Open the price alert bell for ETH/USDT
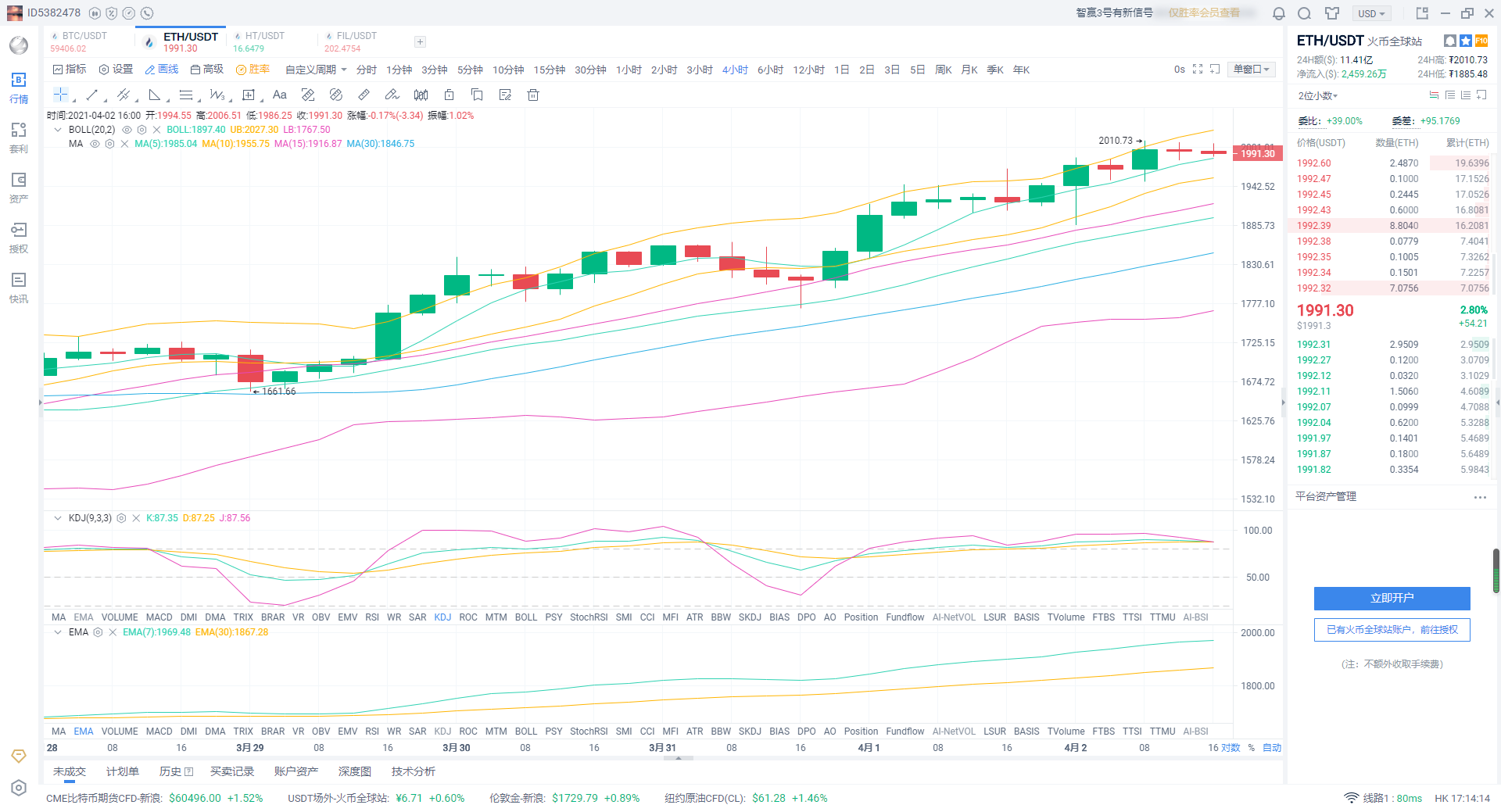The height and width of the screenshot is (812, 1501). [1449, 41]
